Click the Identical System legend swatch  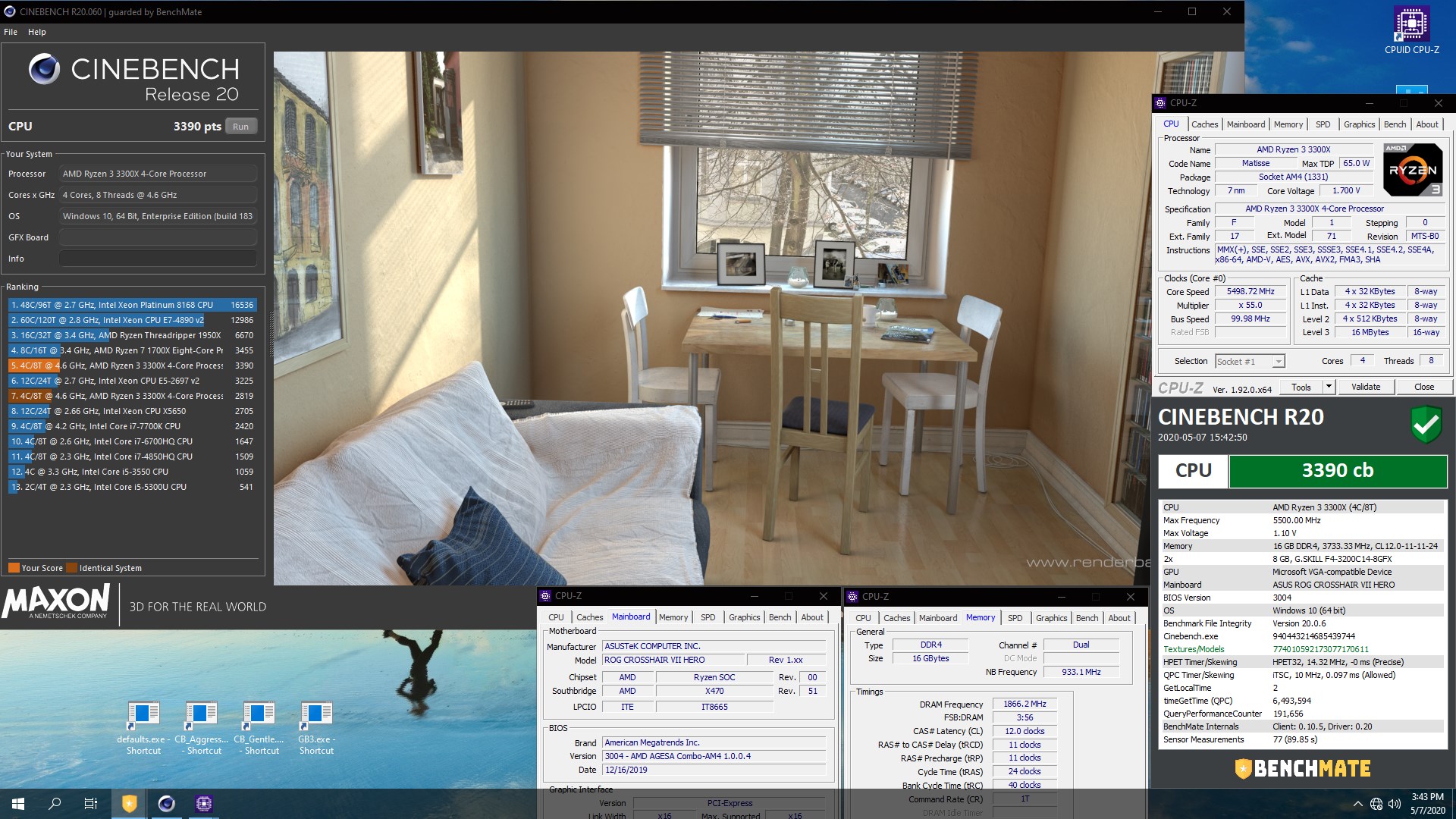click(x=71, y=568)
